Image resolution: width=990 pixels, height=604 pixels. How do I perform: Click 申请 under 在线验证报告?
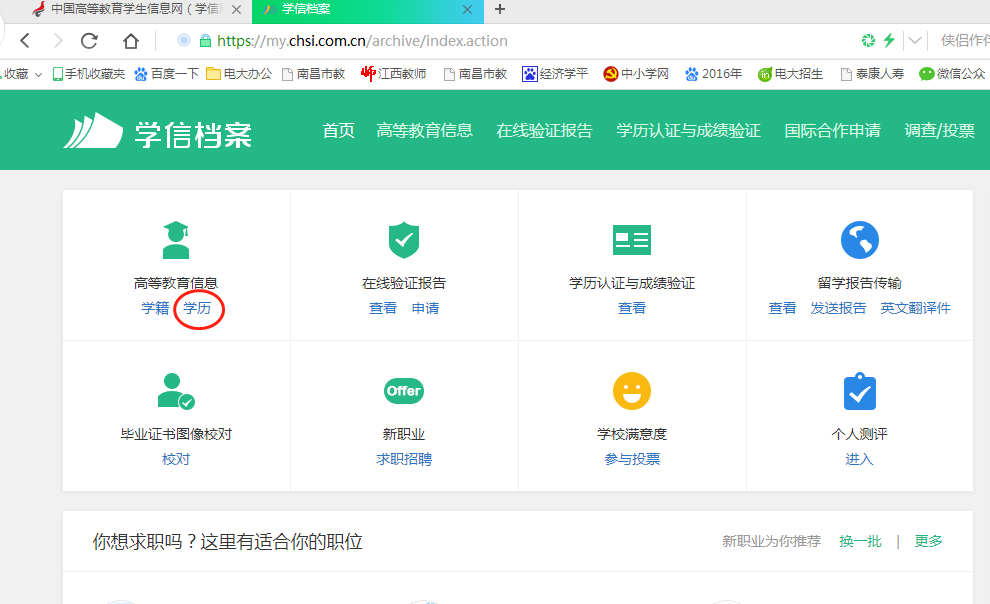(425, 308)
